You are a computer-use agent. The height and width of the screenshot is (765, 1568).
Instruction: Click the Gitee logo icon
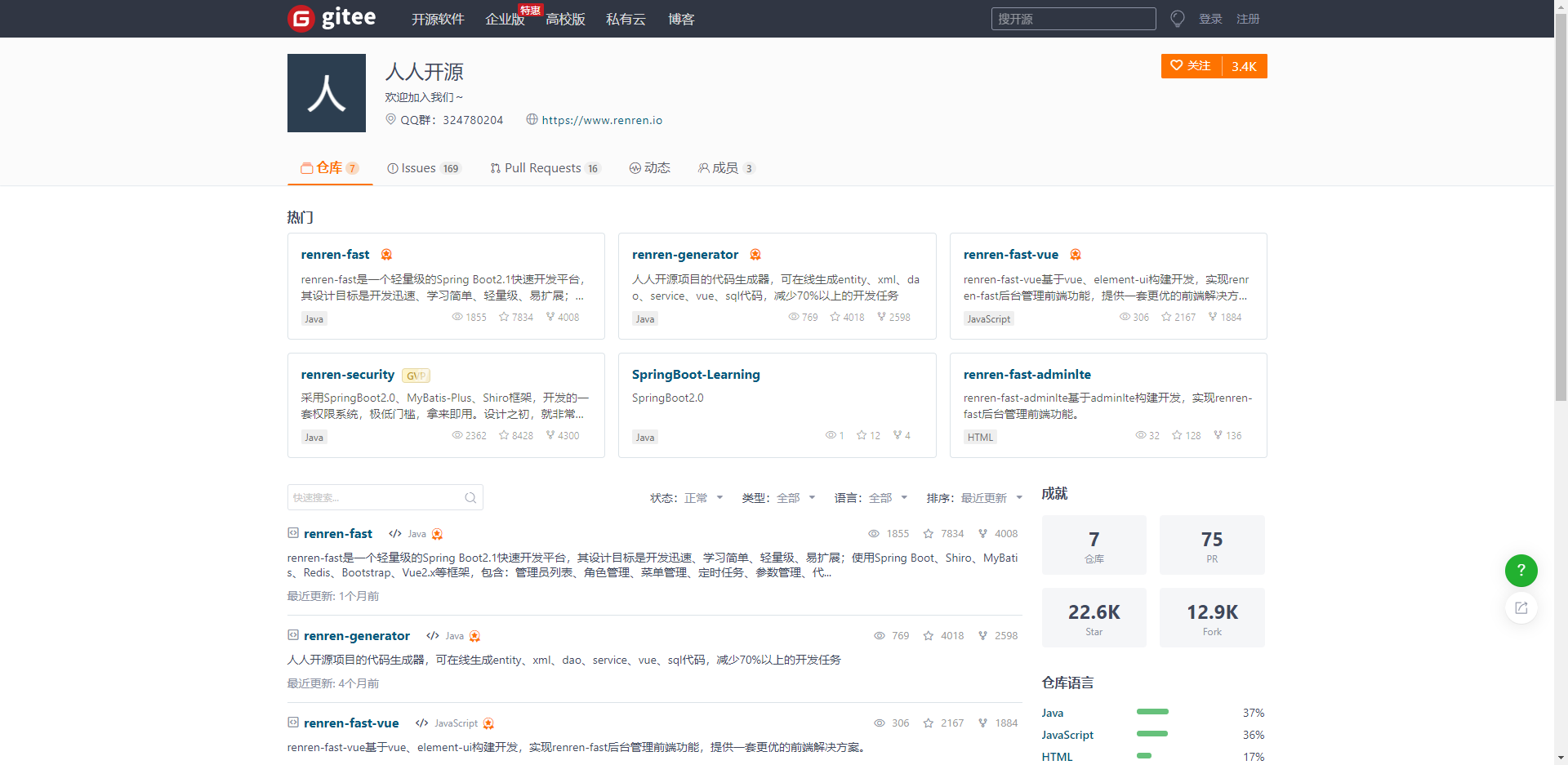tap(299, 18)
